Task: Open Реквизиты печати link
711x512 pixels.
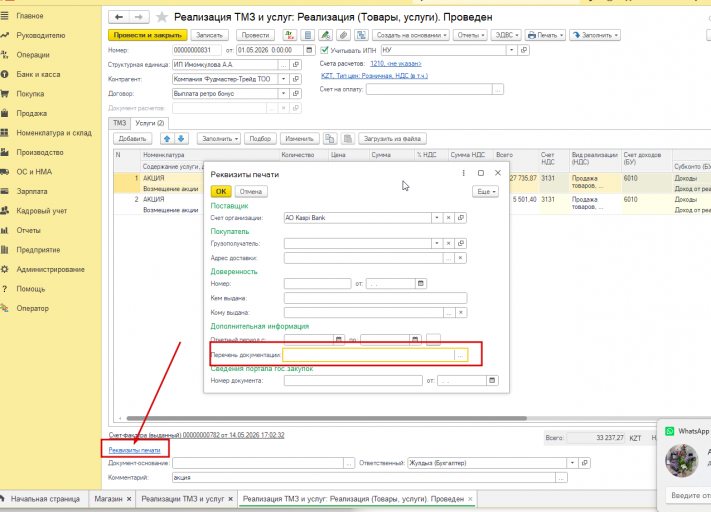Action: tap(134, 450)
